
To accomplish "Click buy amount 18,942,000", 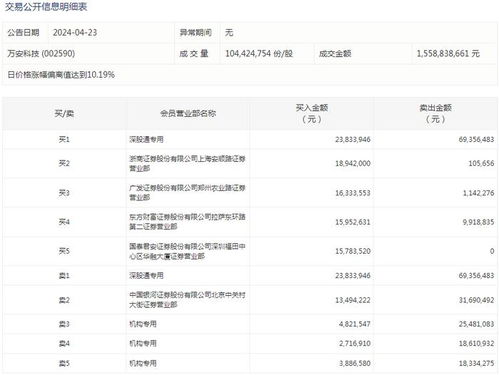I will 353,163.
